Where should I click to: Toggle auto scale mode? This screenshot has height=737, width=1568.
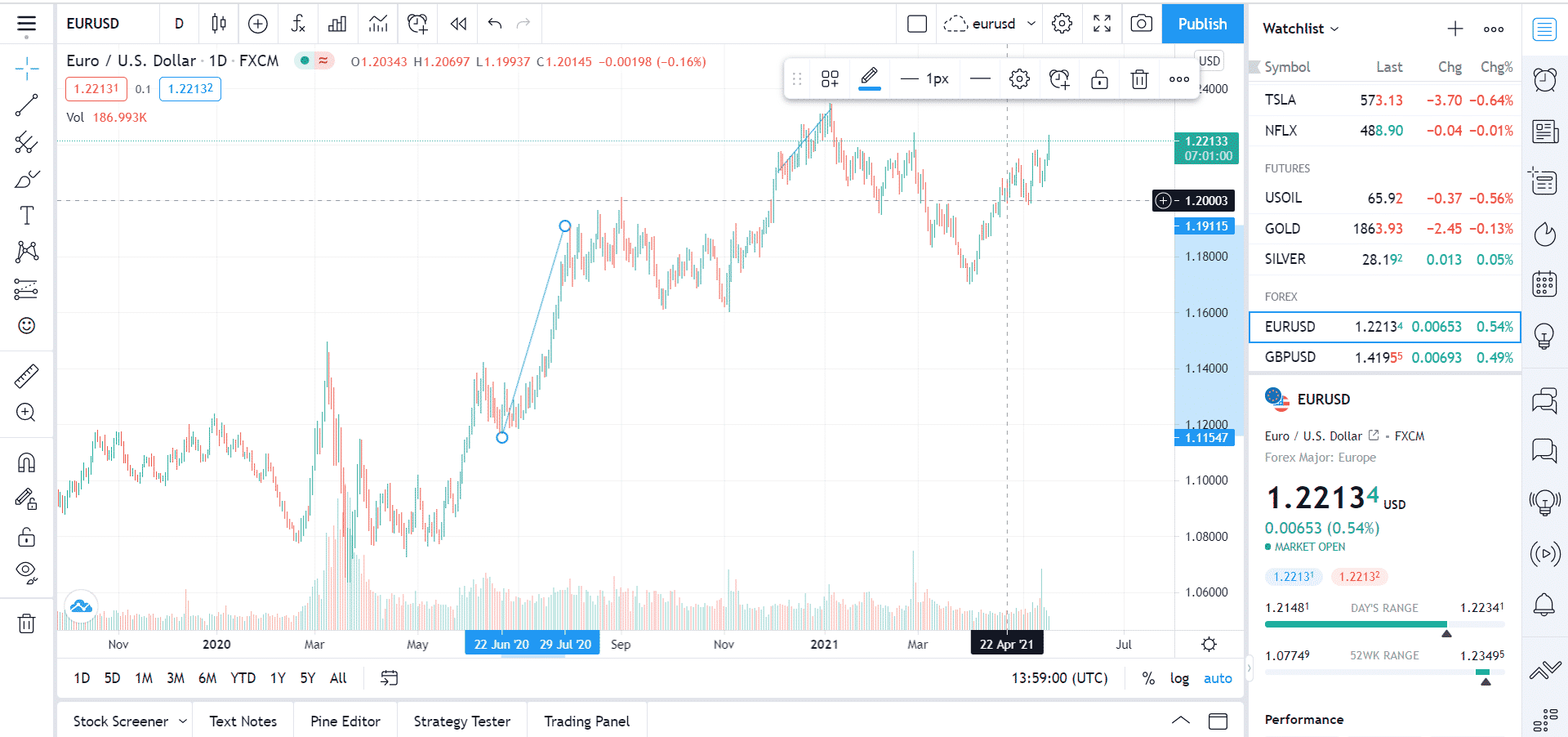(x=1218, y=678)
